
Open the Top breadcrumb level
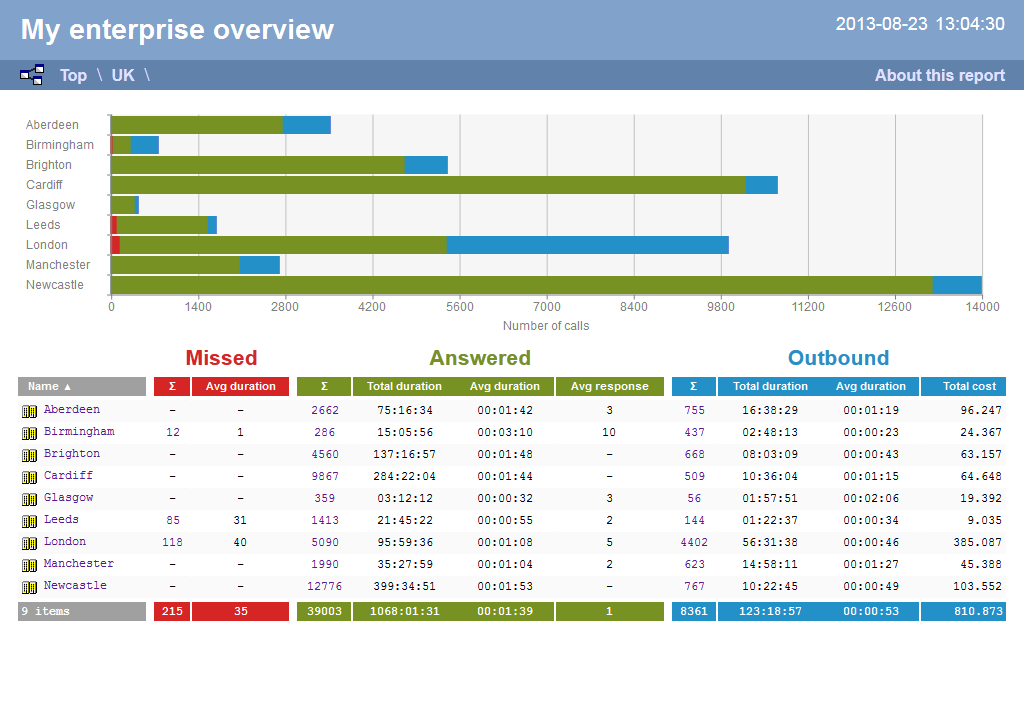[72, 74]
